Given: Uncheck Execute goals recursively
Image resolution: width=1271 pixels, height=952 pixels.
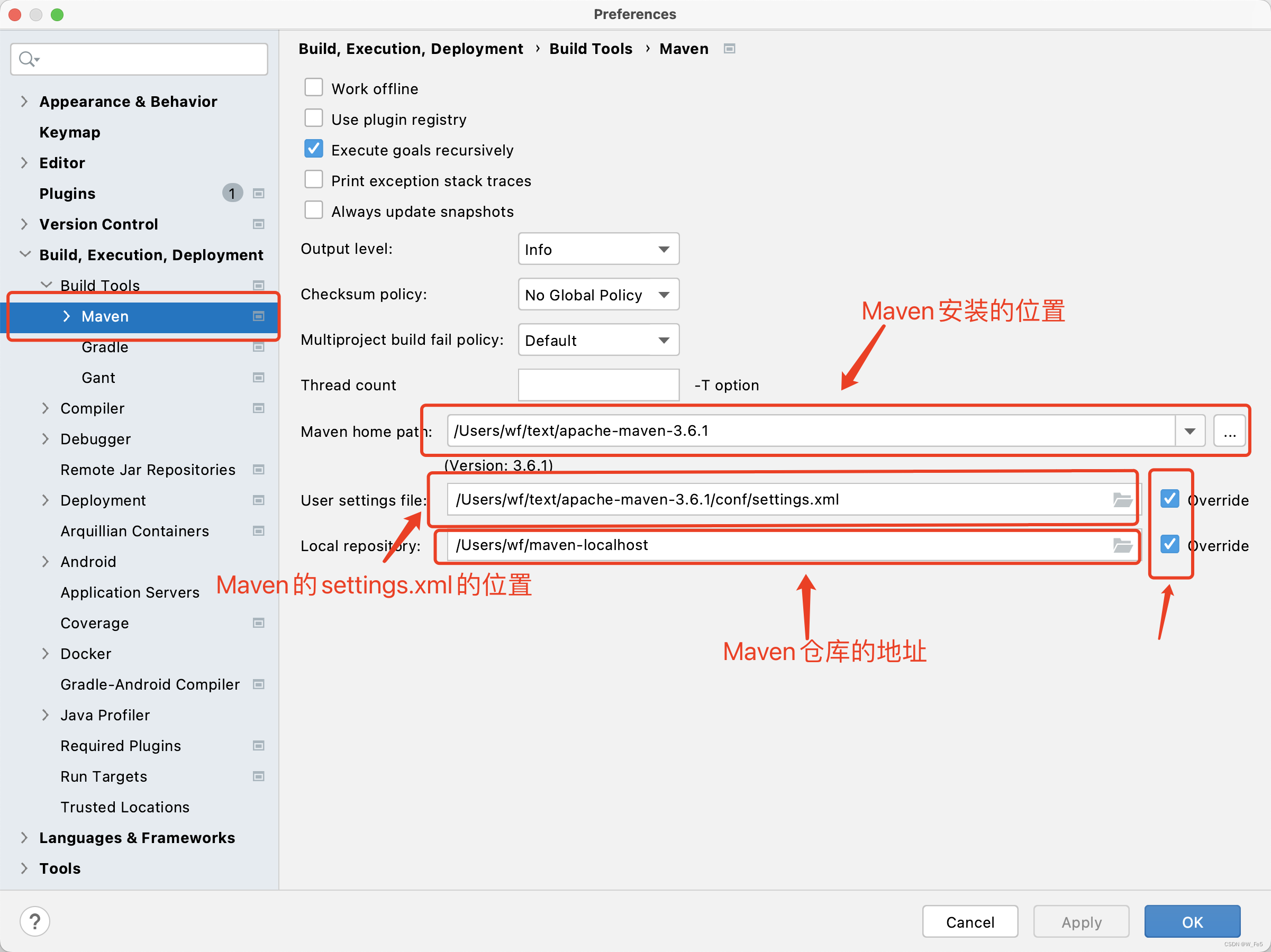Looking at the screenshot, I should 314,149.
